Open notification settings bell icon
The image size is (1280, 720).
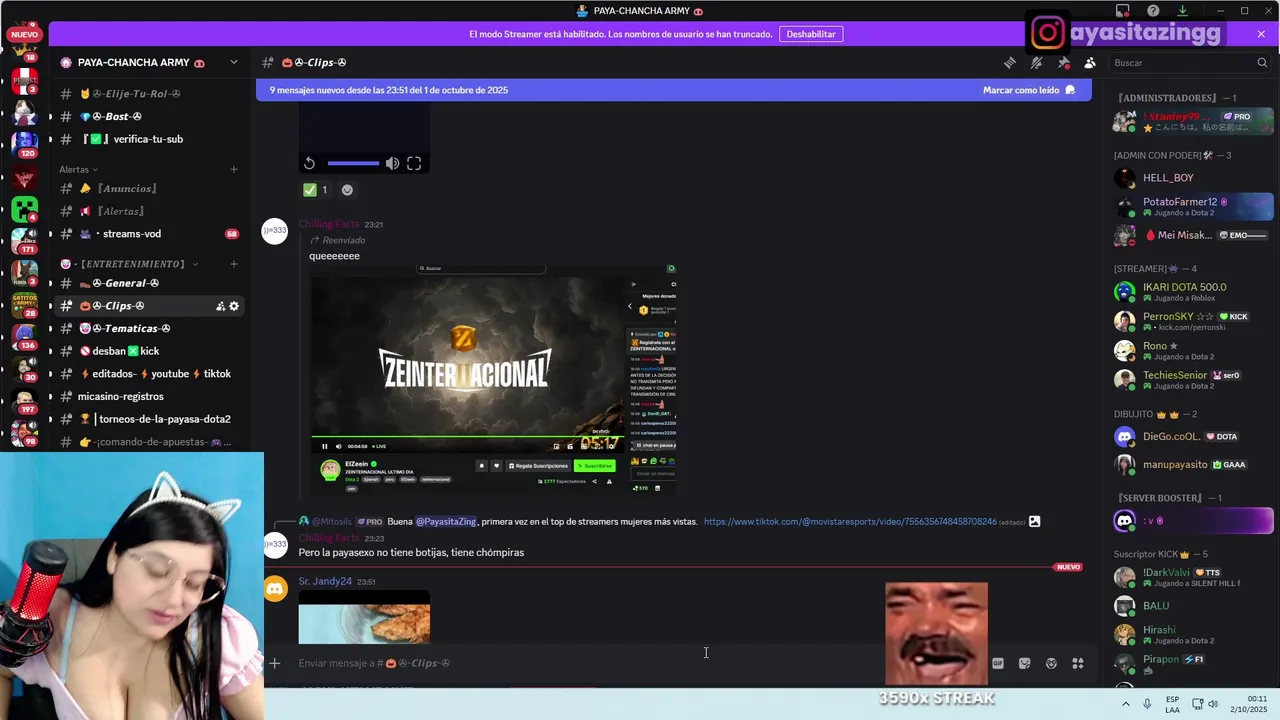click(1037, 62)
